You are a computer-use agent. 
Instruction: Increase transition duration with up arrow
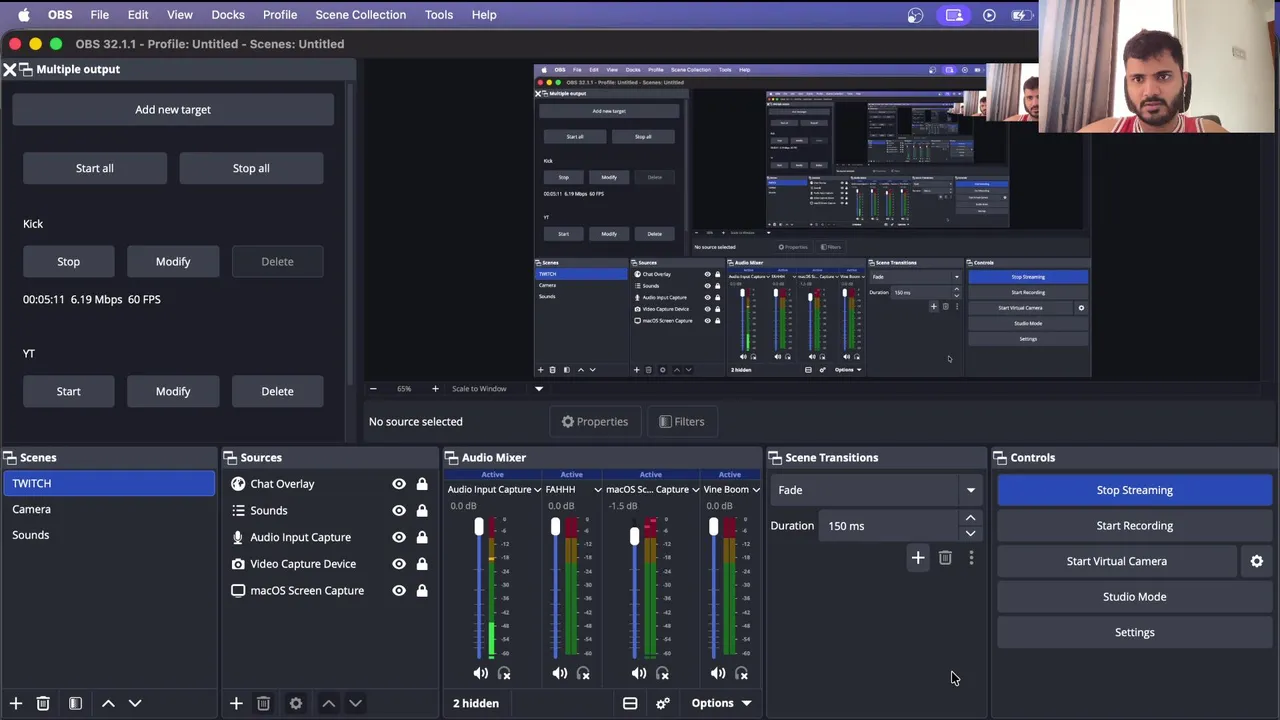(970, 518)
